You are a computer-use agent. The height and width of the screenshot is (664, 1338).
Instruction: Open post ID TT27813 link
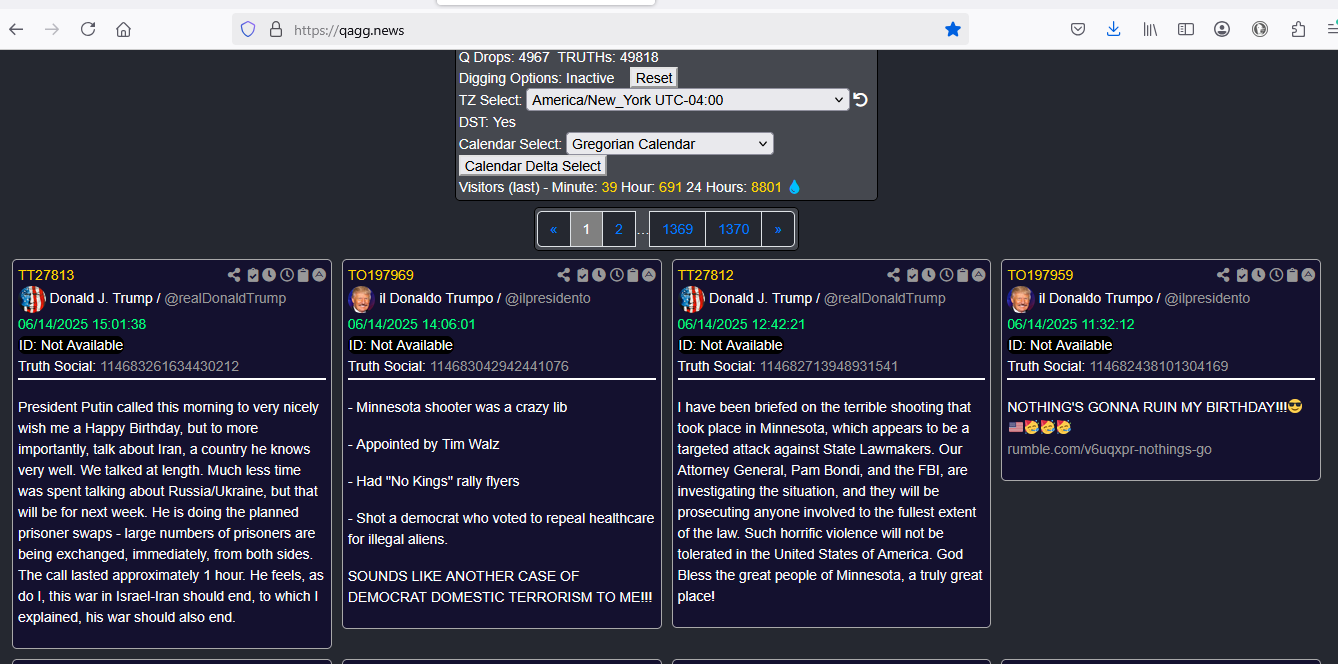[x=46, y=275]
